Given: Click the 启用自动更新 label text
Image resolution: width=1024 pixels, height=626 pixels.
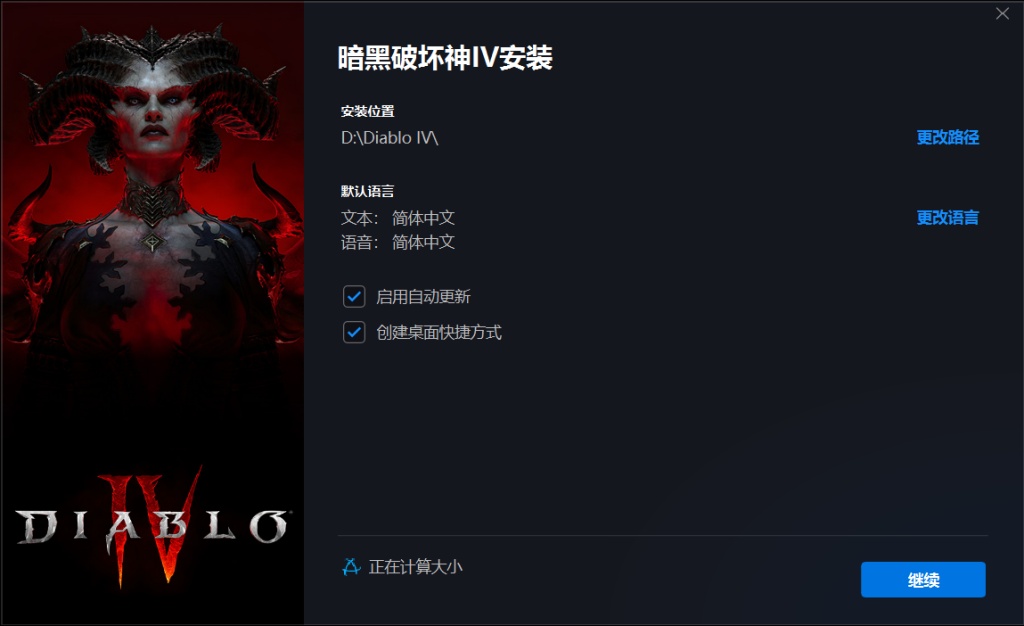Looking at the screenshot, I should click(423, 297).
